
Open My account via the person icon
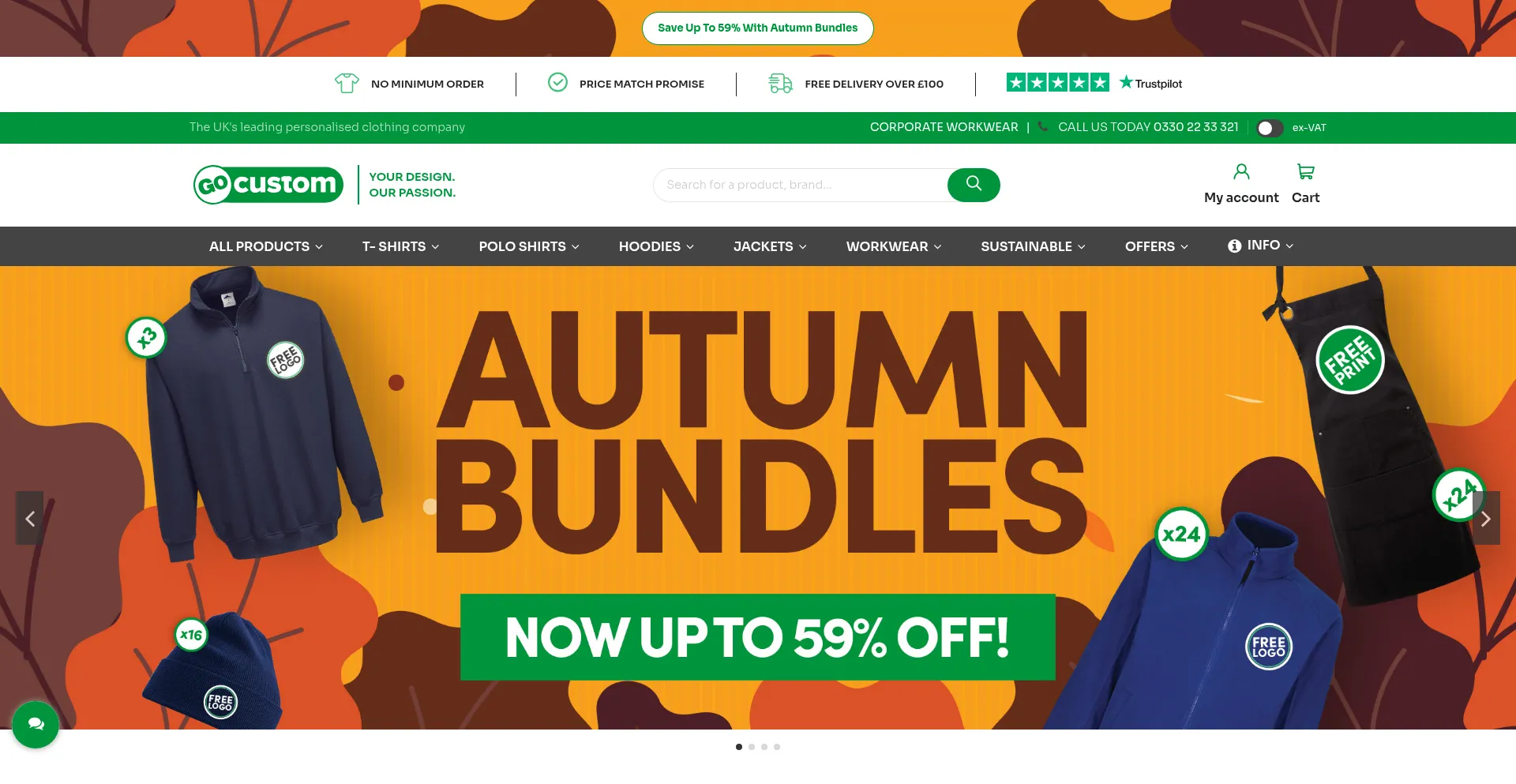pyautogui.click(x=1241, y=172)
